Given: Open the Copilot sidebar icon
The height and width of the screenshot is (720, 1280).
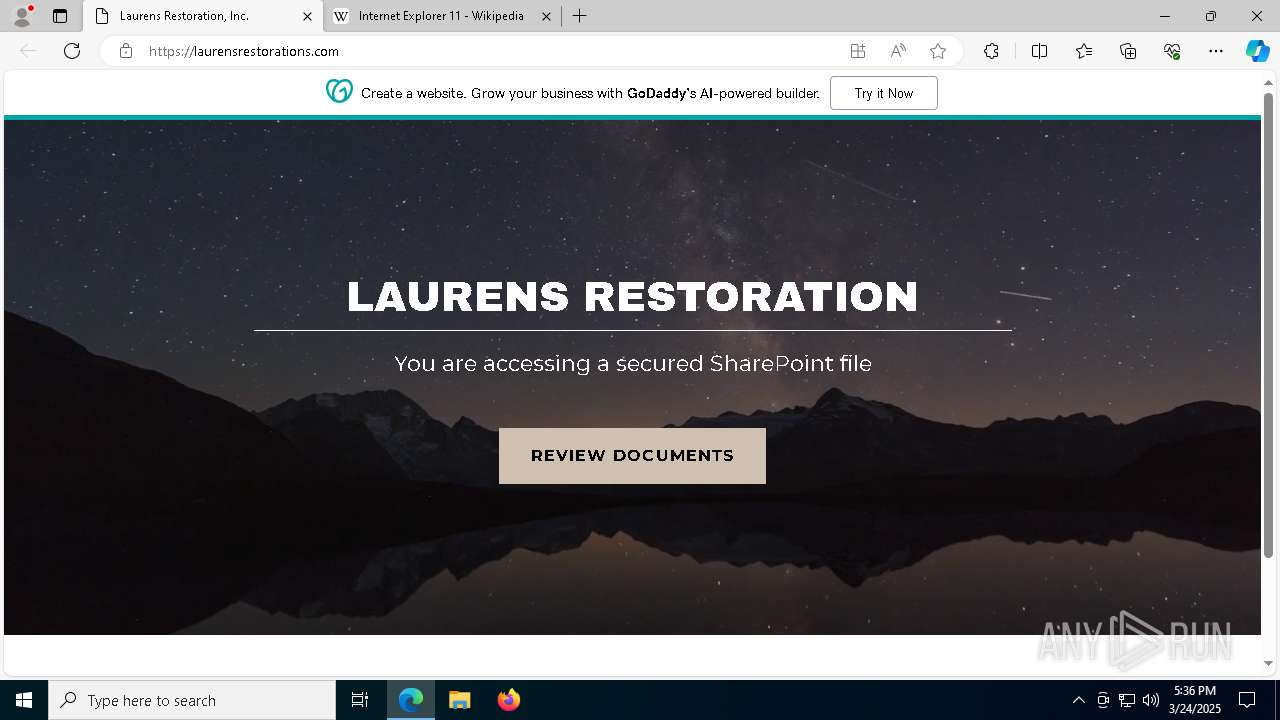Looking at the screenshot, I should 1257,51.
